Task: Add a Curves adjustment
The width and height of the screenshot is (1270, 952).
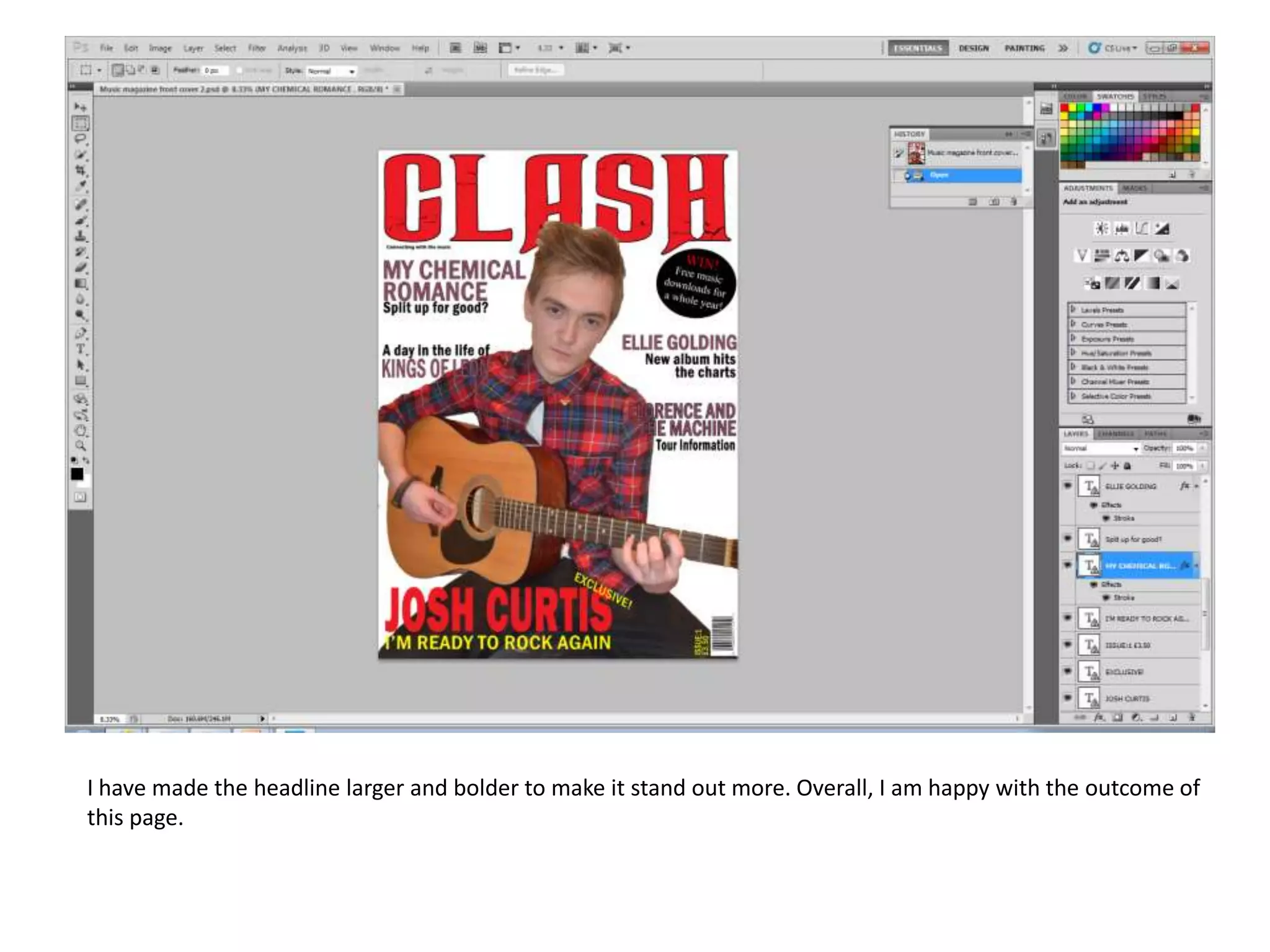Action: click(1142, 229)
